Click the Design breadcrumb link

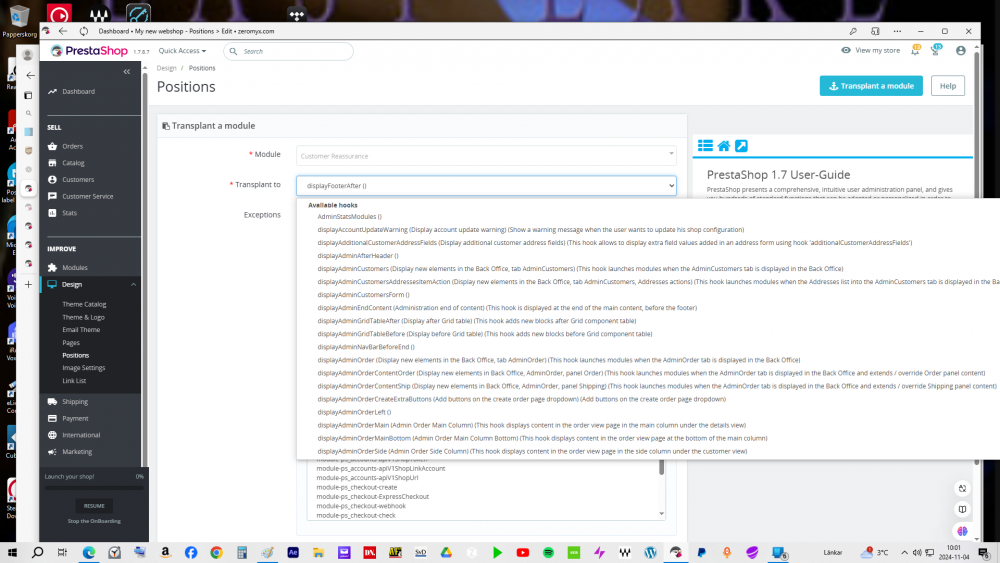pos(166,68)
